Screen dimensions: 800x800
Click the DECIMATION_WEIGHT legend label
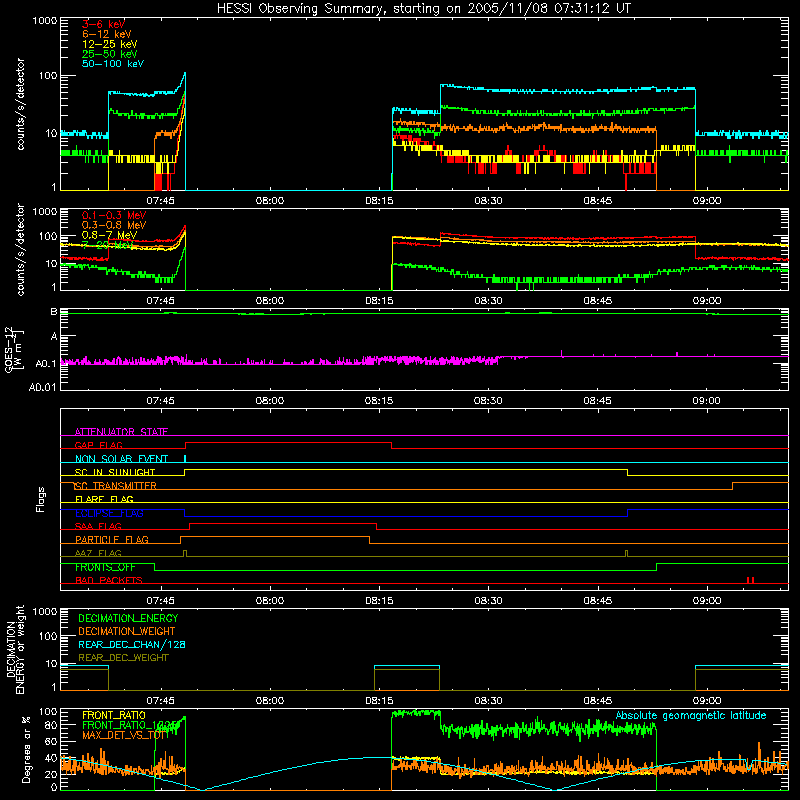(x=127, y=632)
